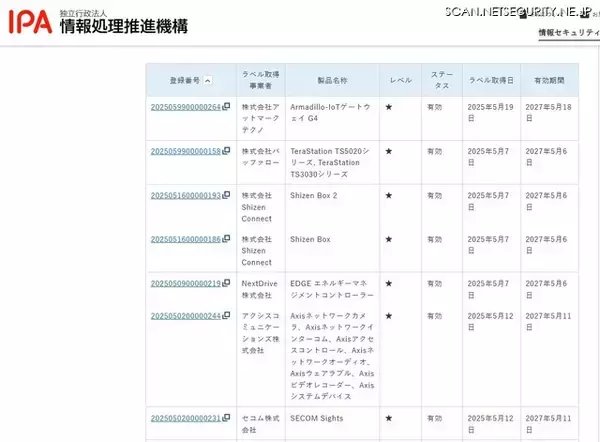Click external-link icon beside 2025059900000158
This screenshot has height=442, width=600.
click(227, 152)
